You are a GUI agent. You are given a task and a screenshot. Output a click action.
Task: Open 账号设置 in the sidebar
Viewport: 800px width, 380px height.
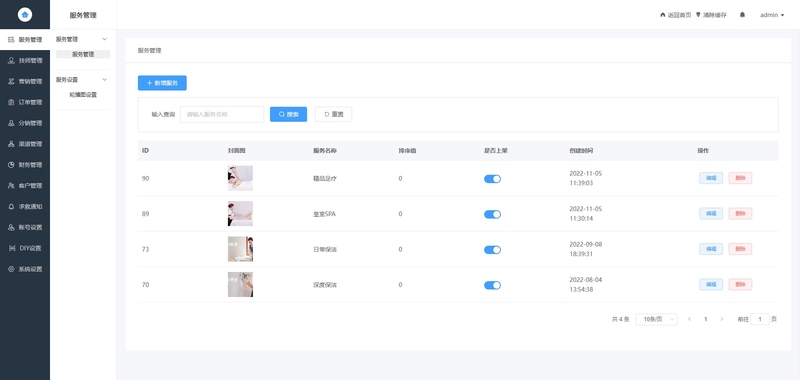pos(25,227)
